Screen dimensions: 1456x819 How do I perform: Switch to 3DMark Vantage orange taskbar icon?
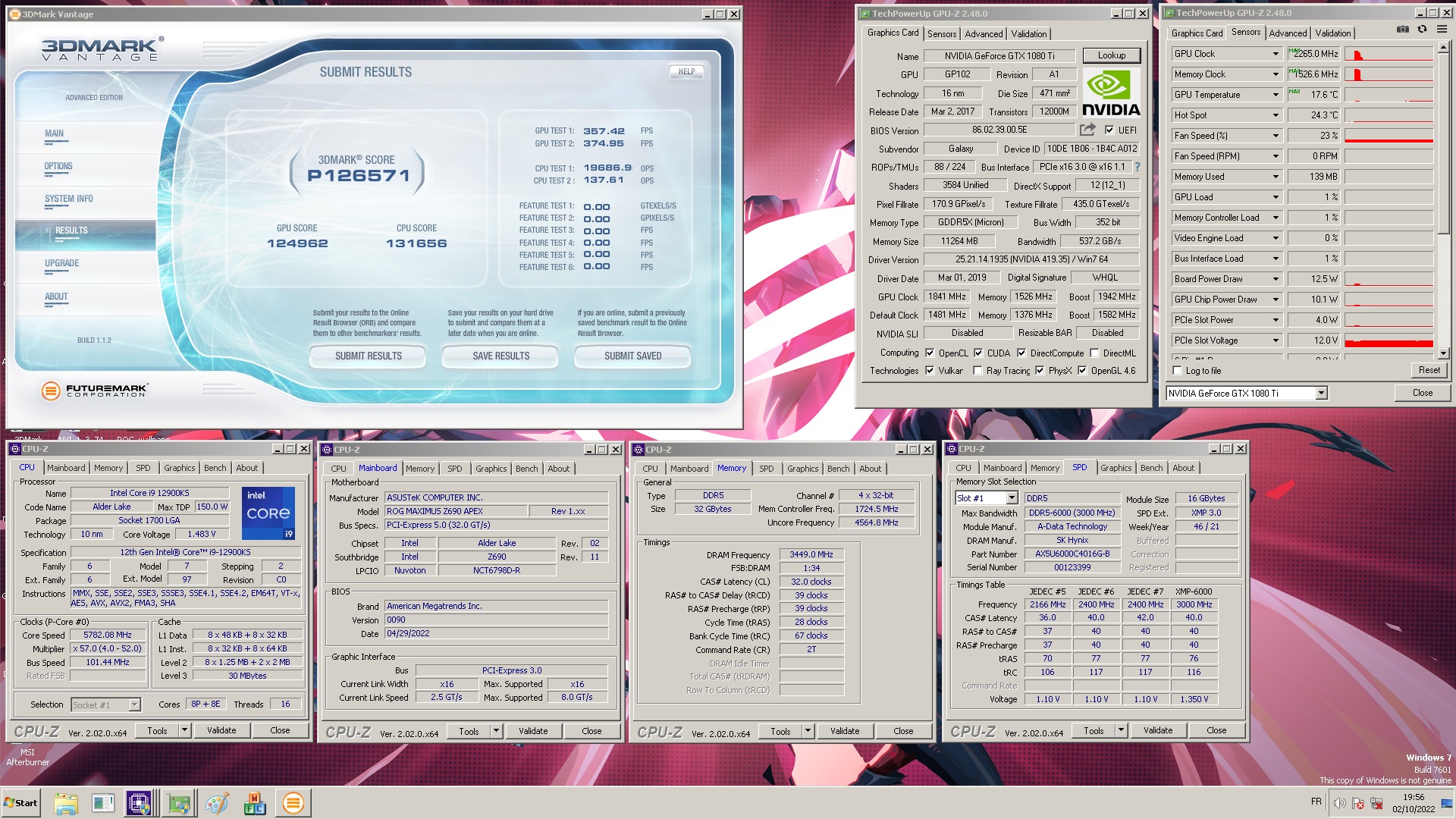pos(293,803)
